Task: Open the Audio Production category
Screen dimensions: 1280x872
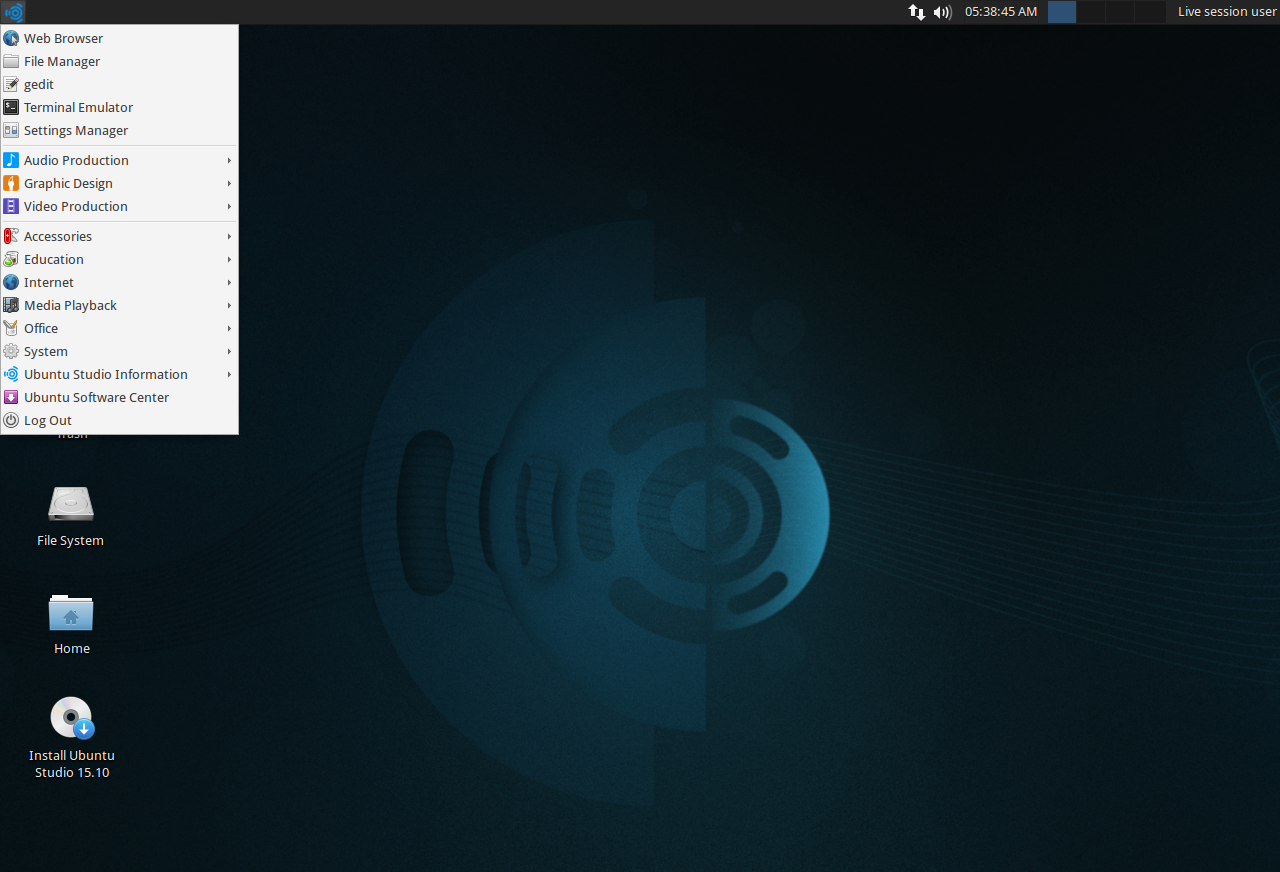Action: coord(76,160)
